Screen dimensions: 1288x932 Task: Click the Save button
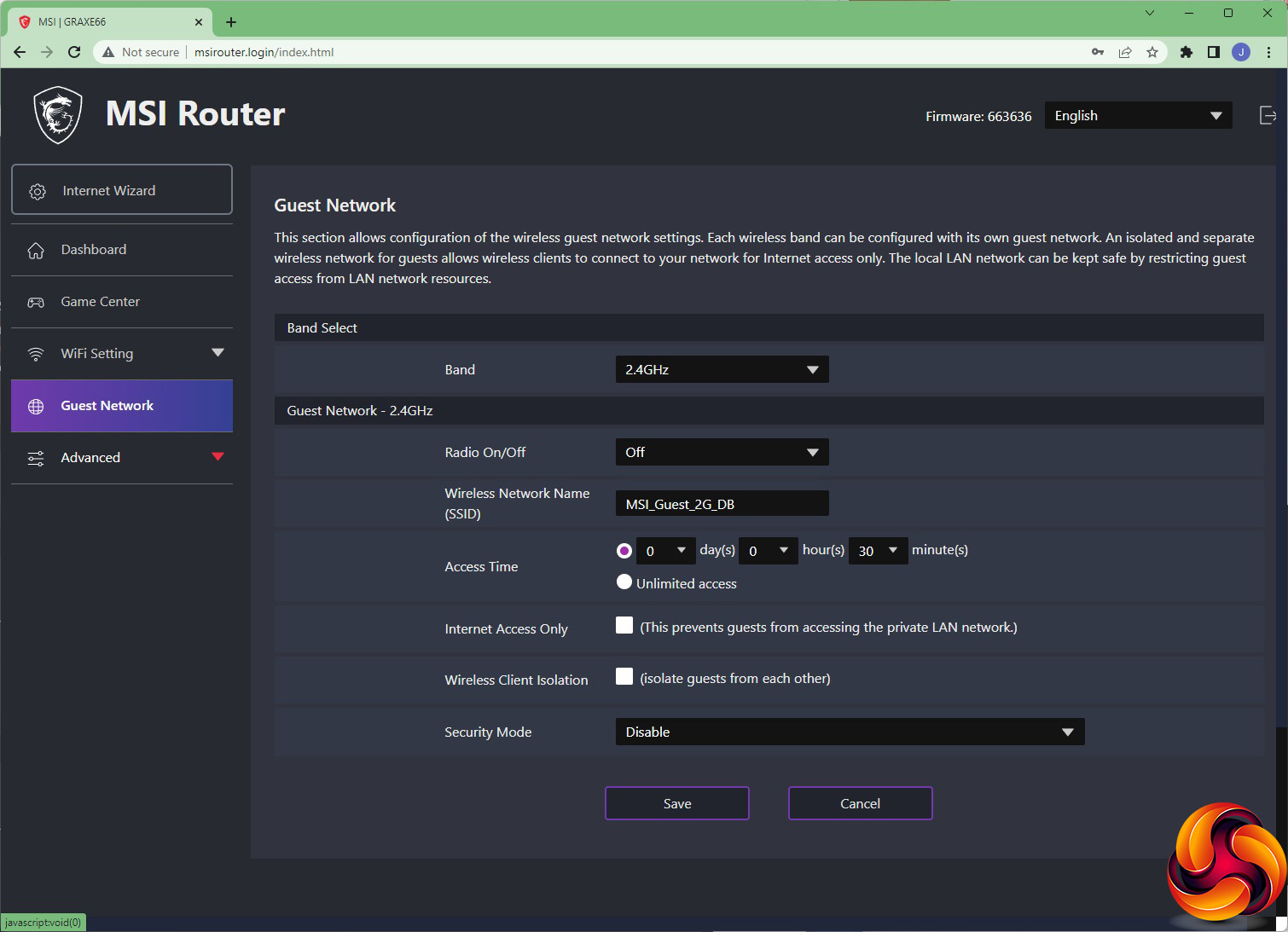(677, 803)
